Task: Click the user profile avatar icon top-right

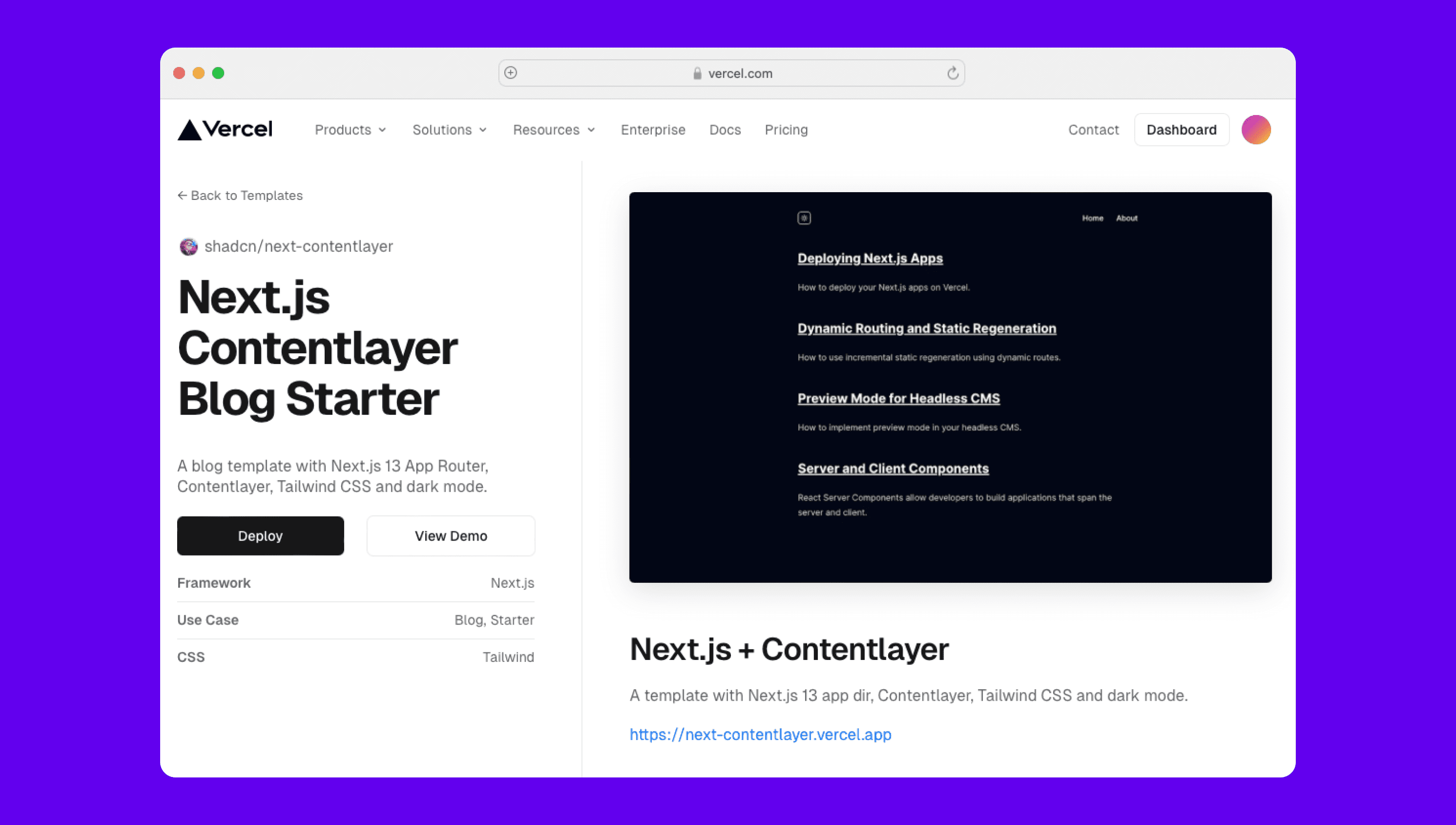Action: tap(1256, 130)
